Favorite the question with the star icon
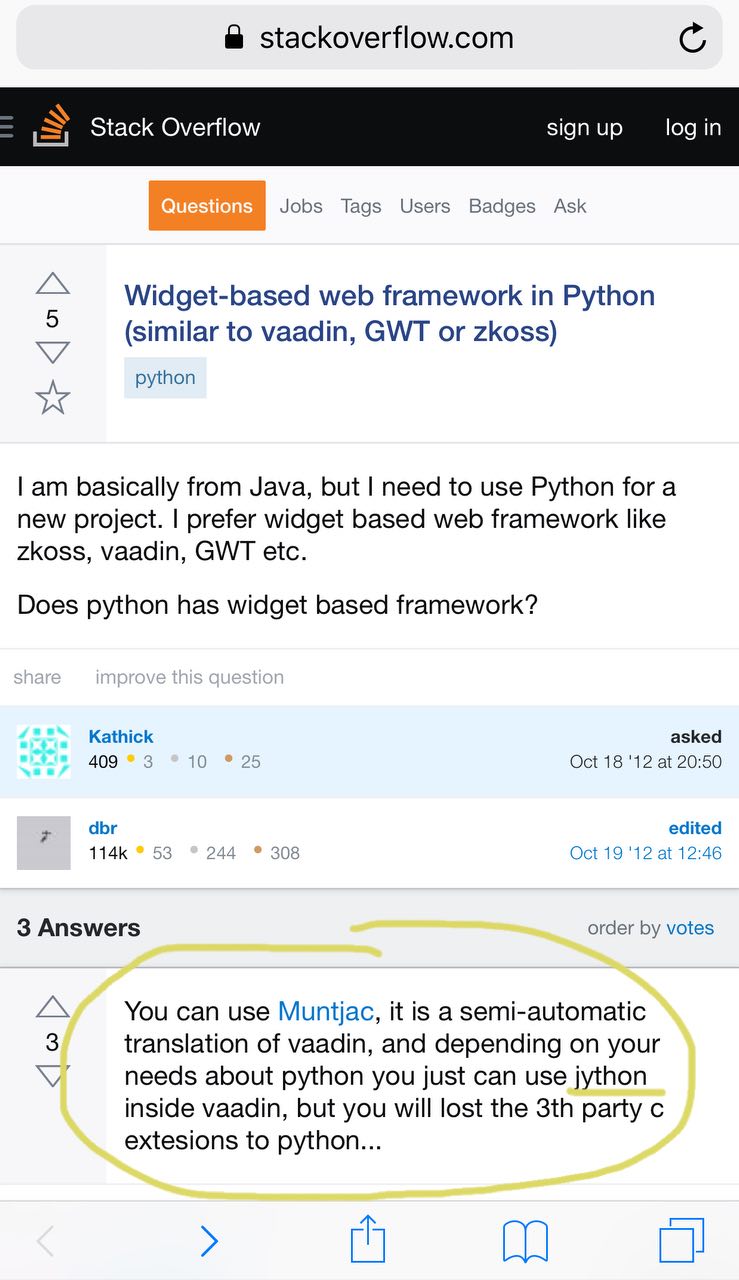The height and width of the screenshot is (1280, 739). 52,397
